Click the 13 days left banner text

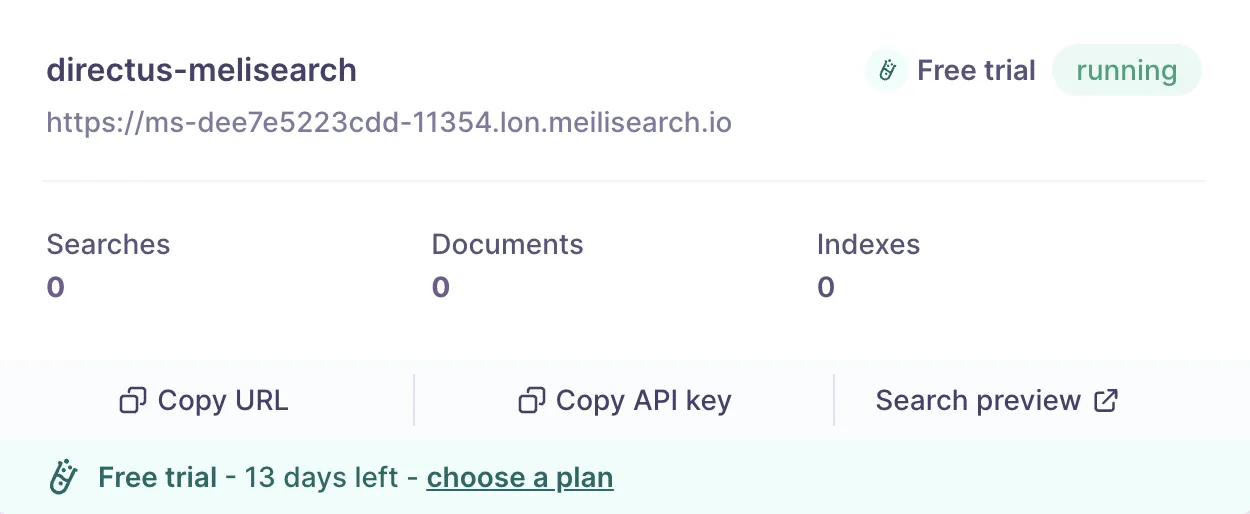click(x=321, y=478)
